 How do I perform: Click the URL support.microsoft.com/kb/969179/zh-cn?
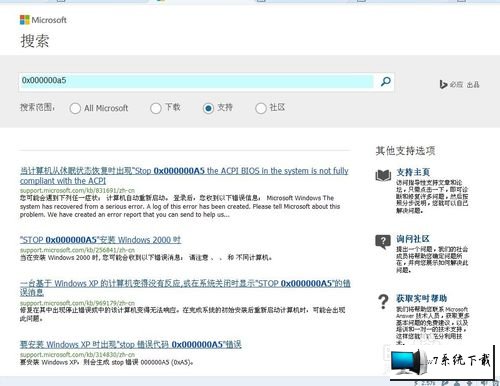[x=77, y=303]
